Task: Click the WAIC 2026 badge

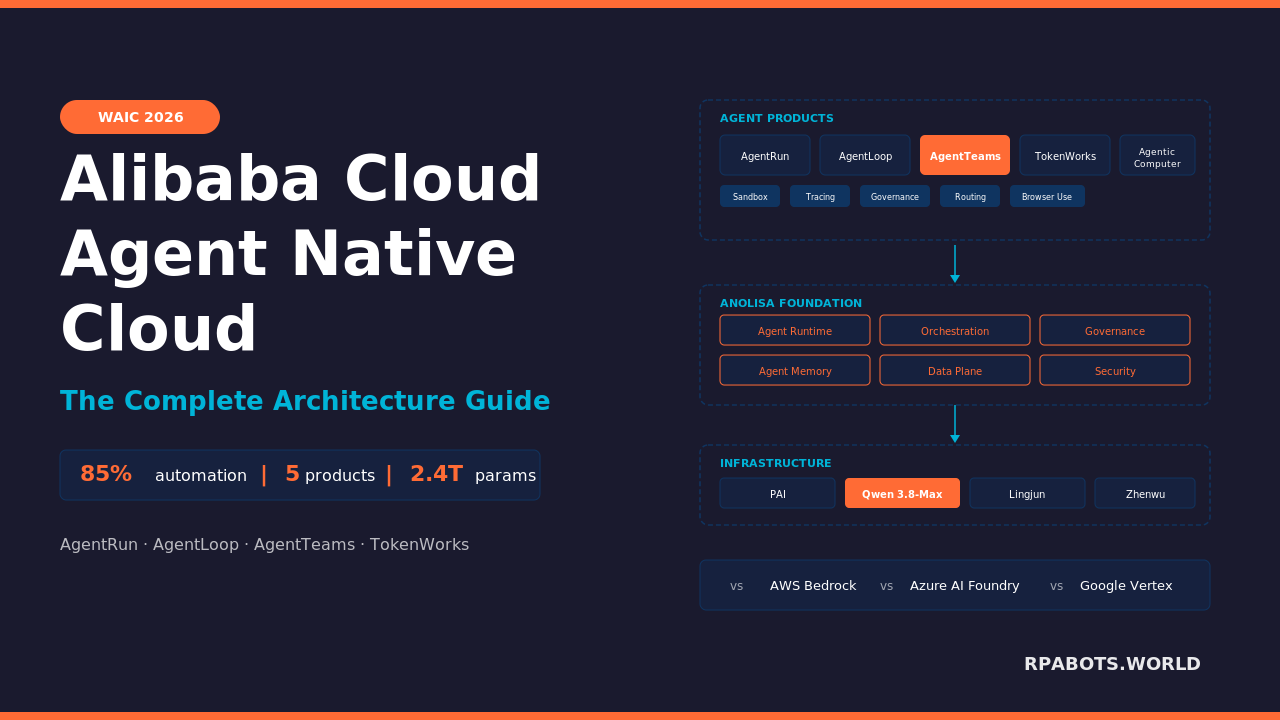Action: 140,117
